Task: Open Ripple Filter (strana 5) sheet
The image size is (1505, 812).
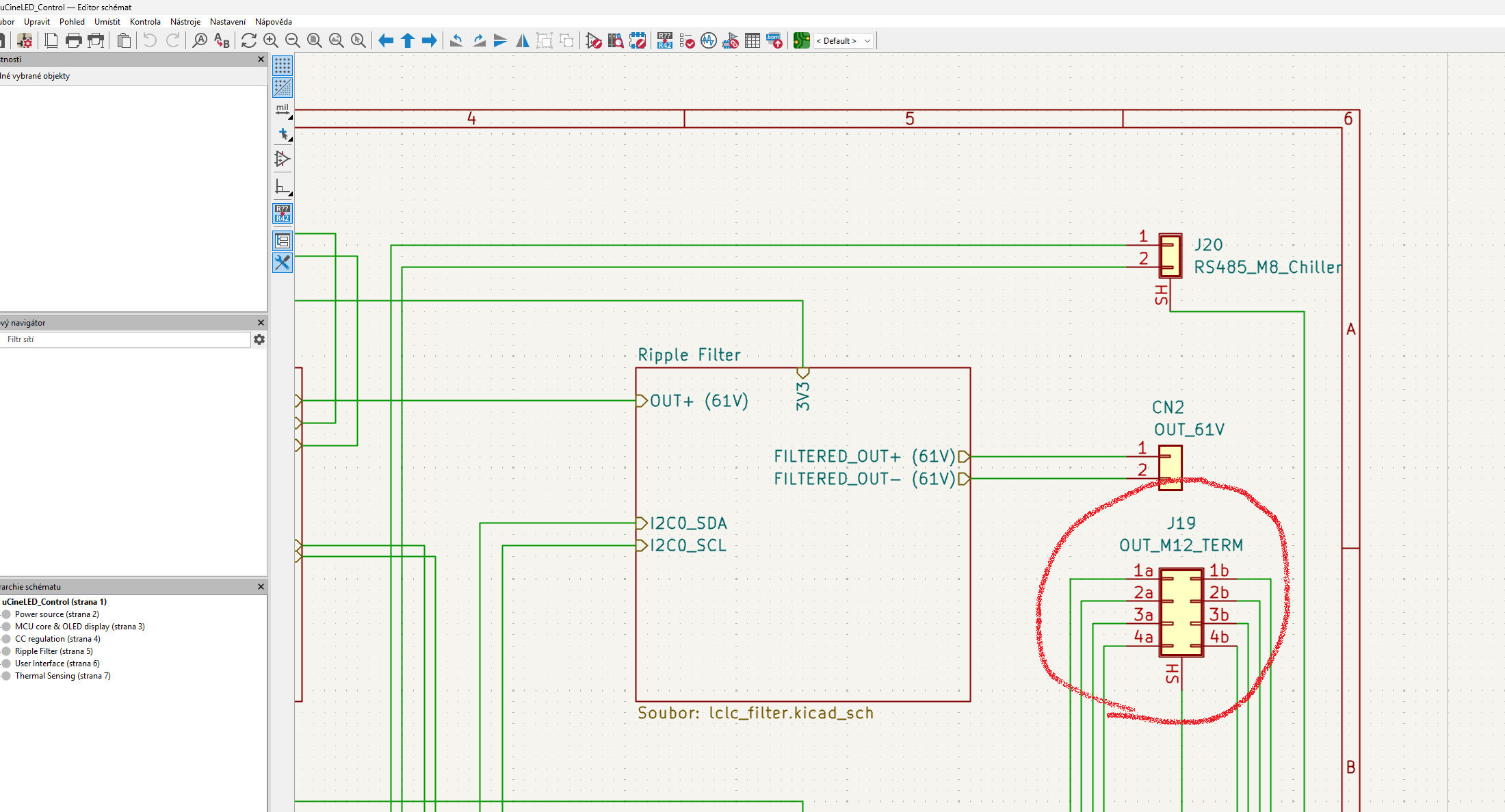Action: pyautogui.click(x=53, y=651)
